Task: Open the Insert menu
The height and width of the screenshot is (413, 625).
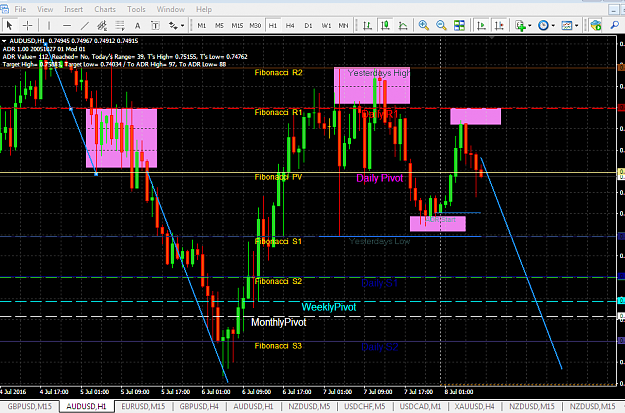Action: 73,9
